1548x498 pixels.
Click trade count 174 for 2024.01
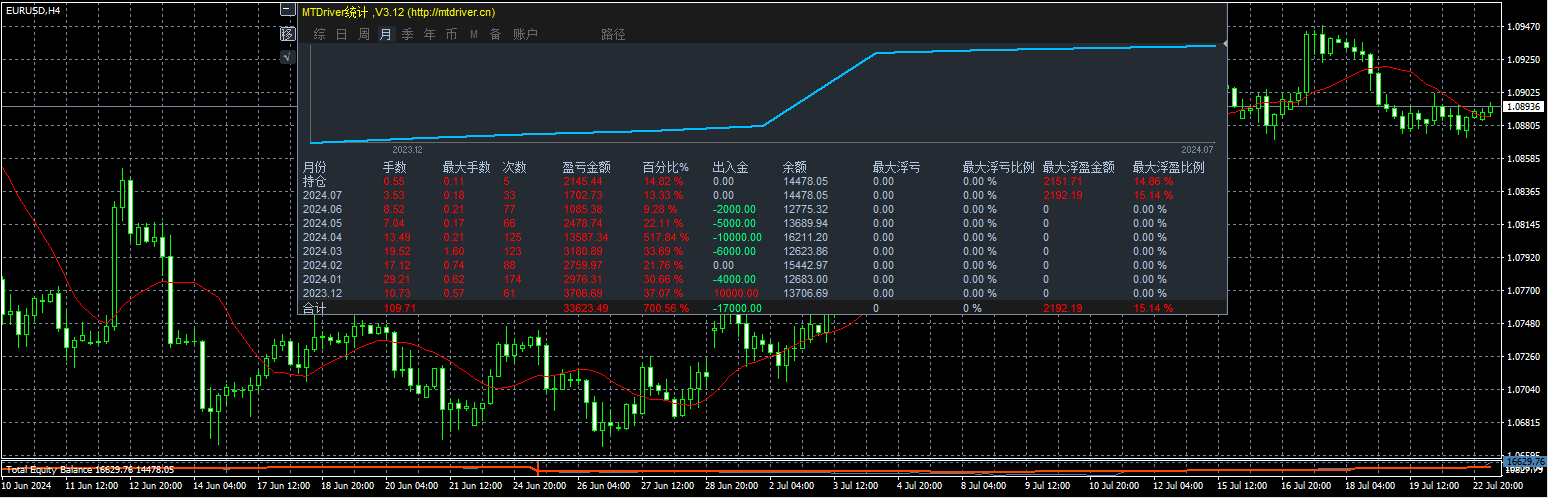coord(511,280)
